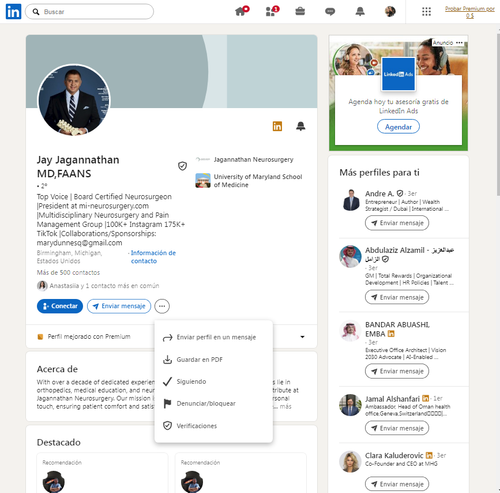500x493 pixels.
Task: Send message to Clara Kaluderovic
Action: 397,484
